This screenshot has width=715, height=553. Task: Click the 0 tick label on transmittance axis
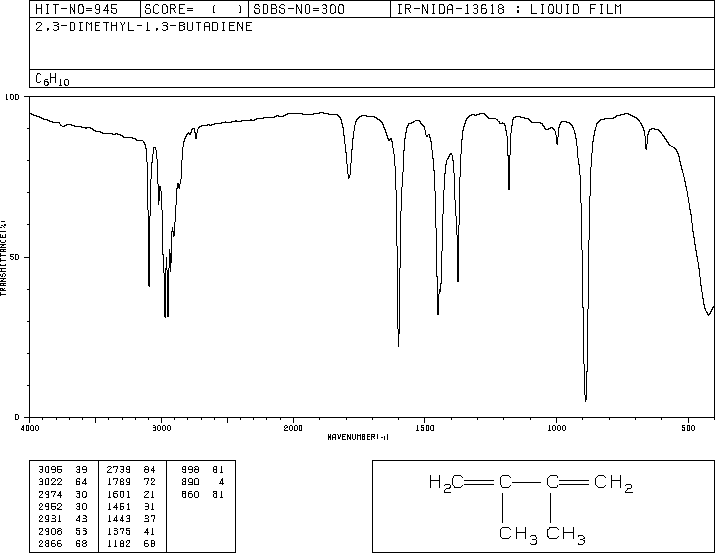pyautogui.click(x=17, y=417)
